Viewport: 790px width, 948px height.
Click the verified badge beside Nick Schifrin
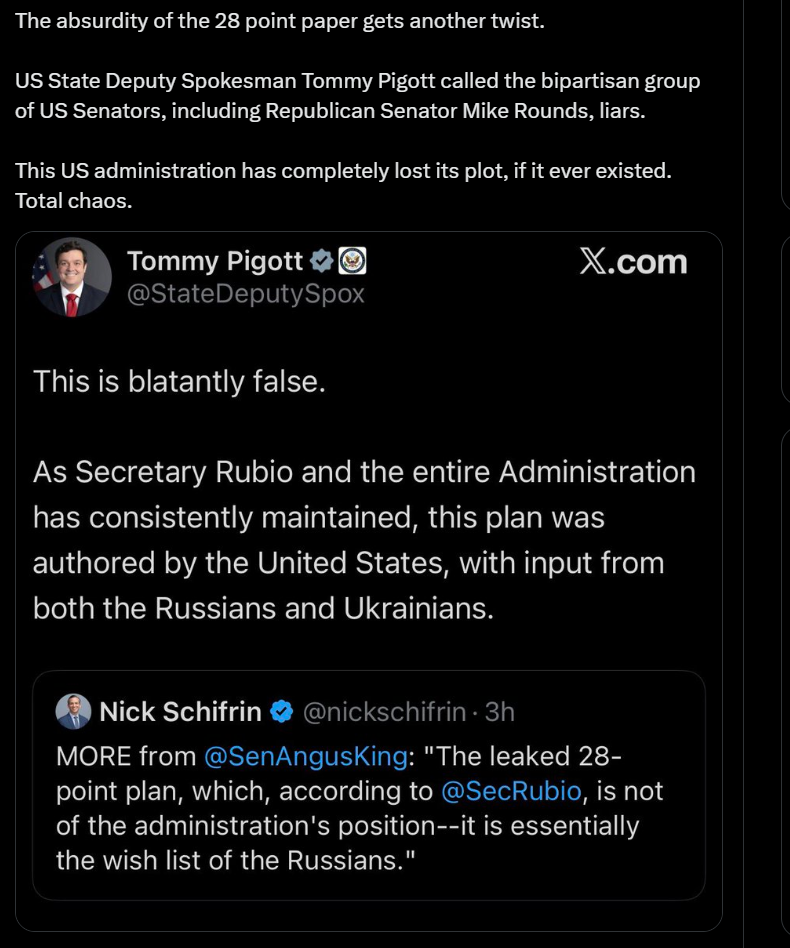(282, 712)
